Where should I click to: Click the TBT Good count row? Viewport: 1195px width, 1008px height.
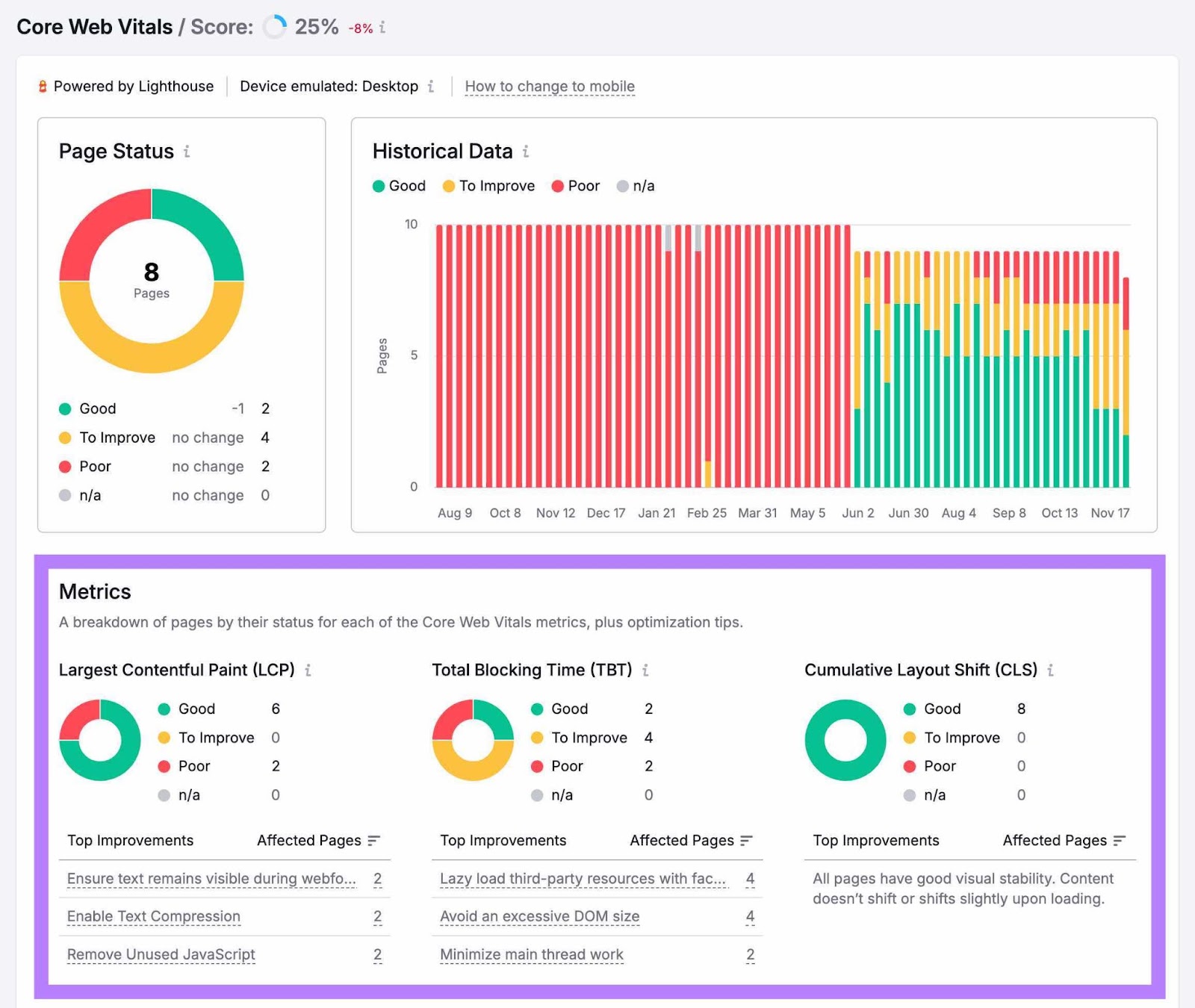[592, 709]
